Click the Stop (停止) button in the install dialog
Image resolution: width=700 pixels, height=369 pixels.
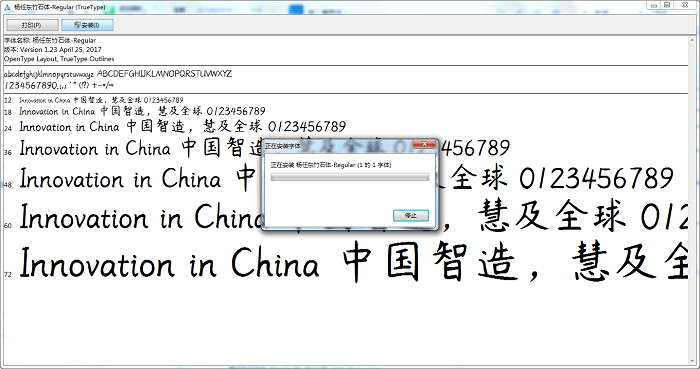coord(411,216)
